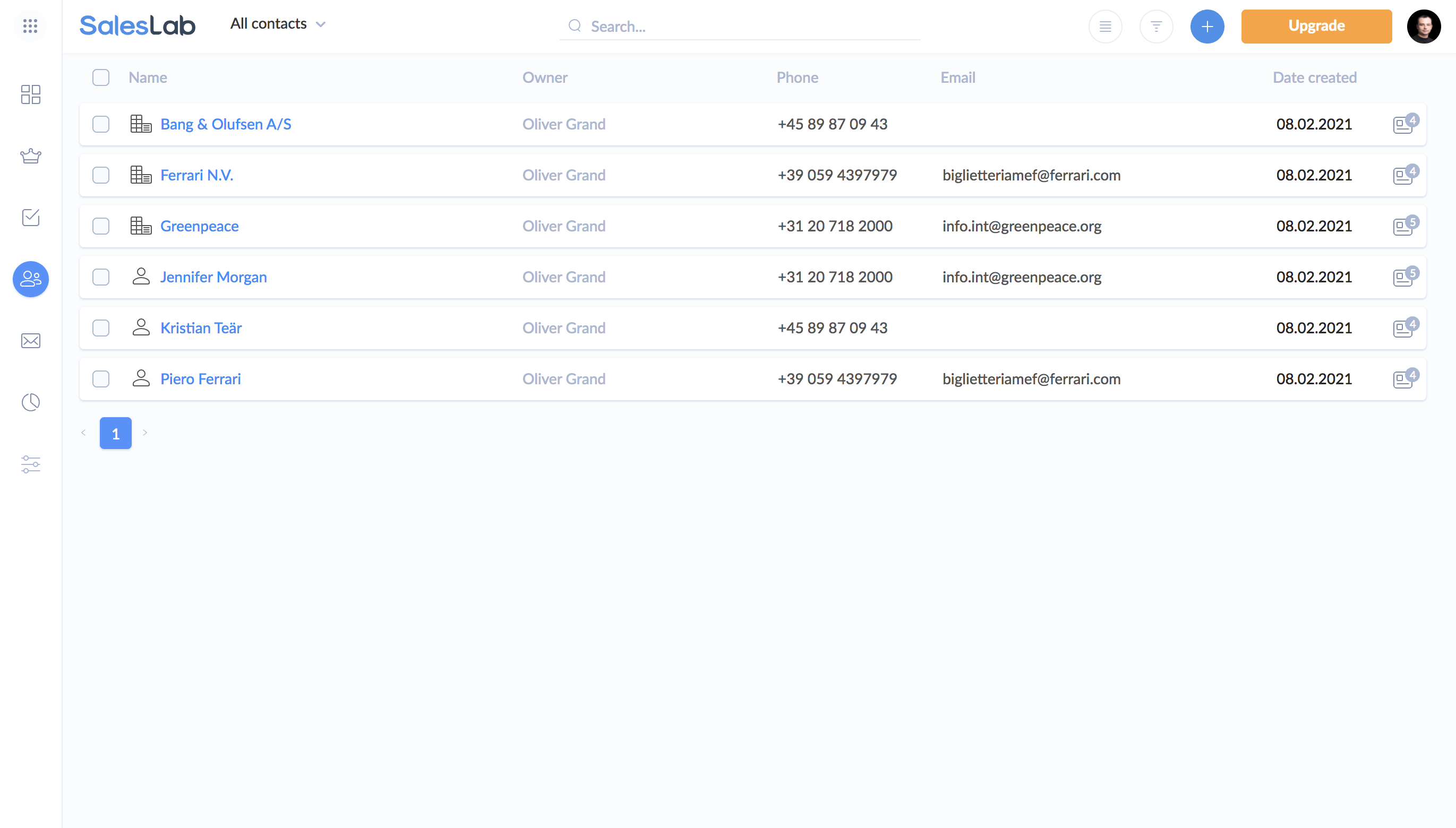Check the row for Jennifer Morgan

click(x=101, y=277)
